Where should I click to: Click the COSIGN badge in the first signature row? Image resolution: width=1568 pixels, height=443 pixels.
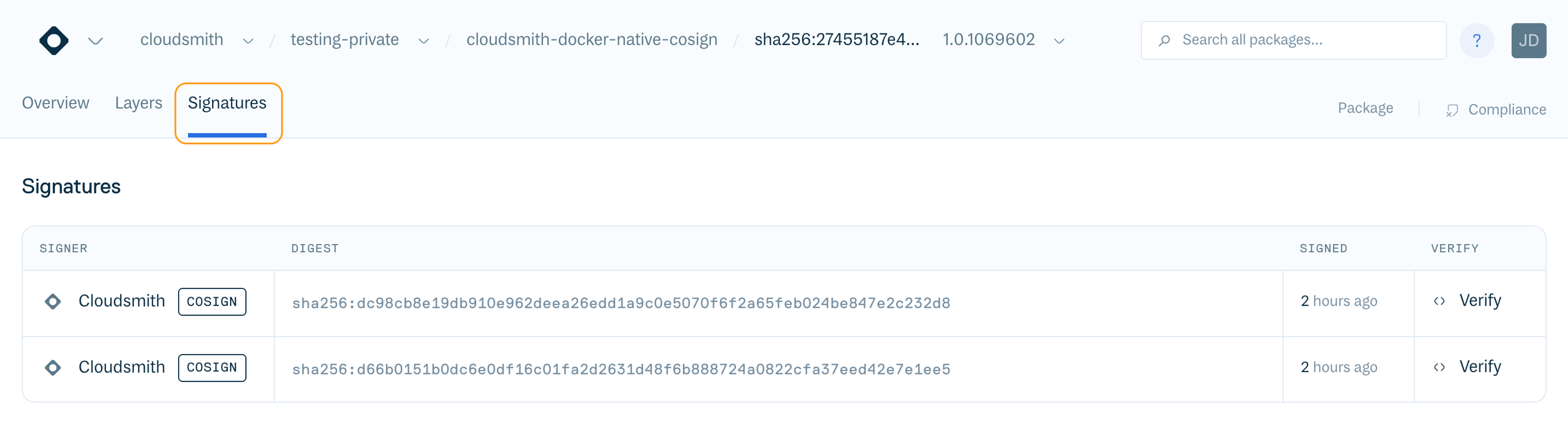[x=212, y=301]
